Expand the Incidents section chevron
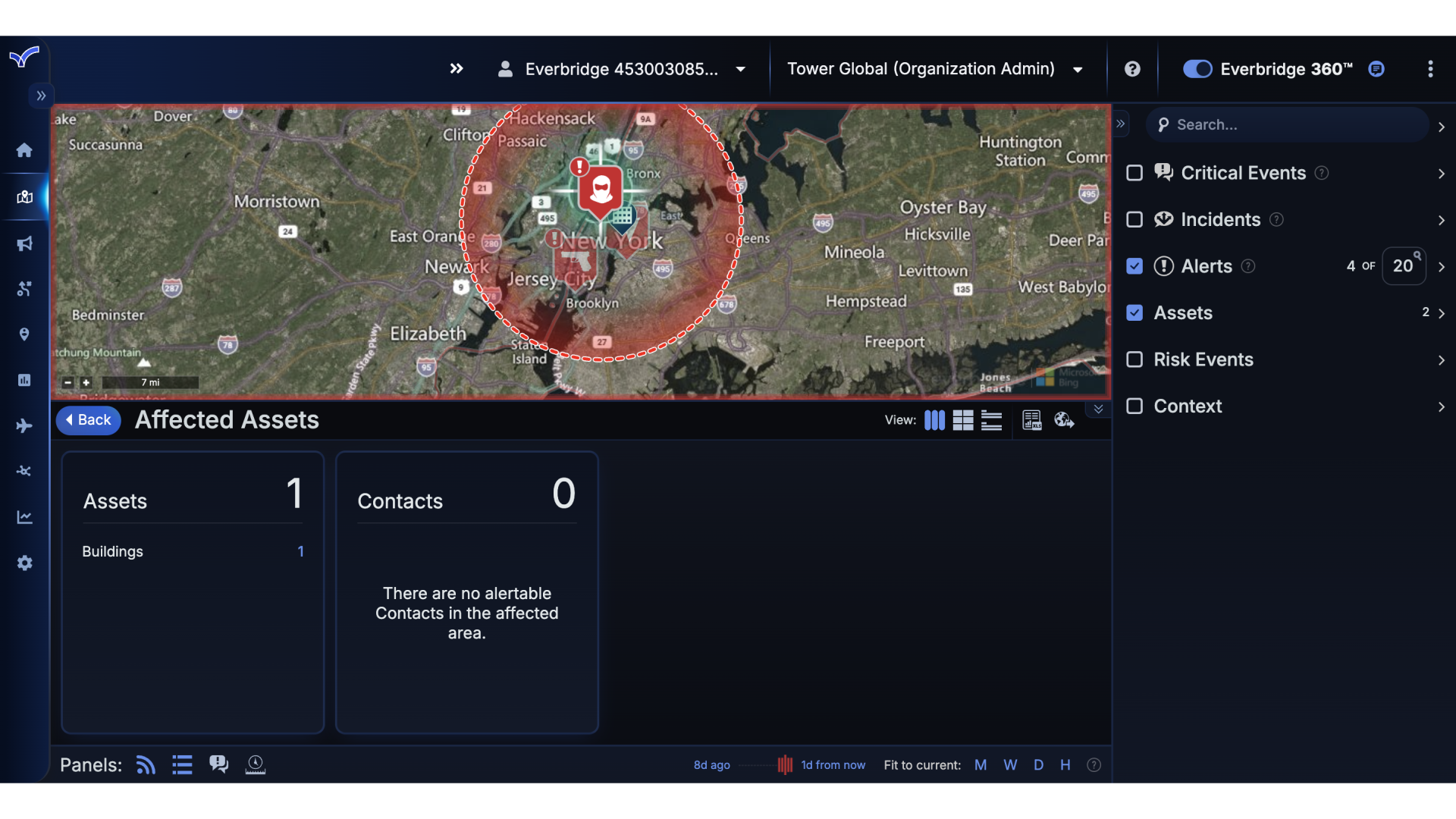 [1441, 220]
